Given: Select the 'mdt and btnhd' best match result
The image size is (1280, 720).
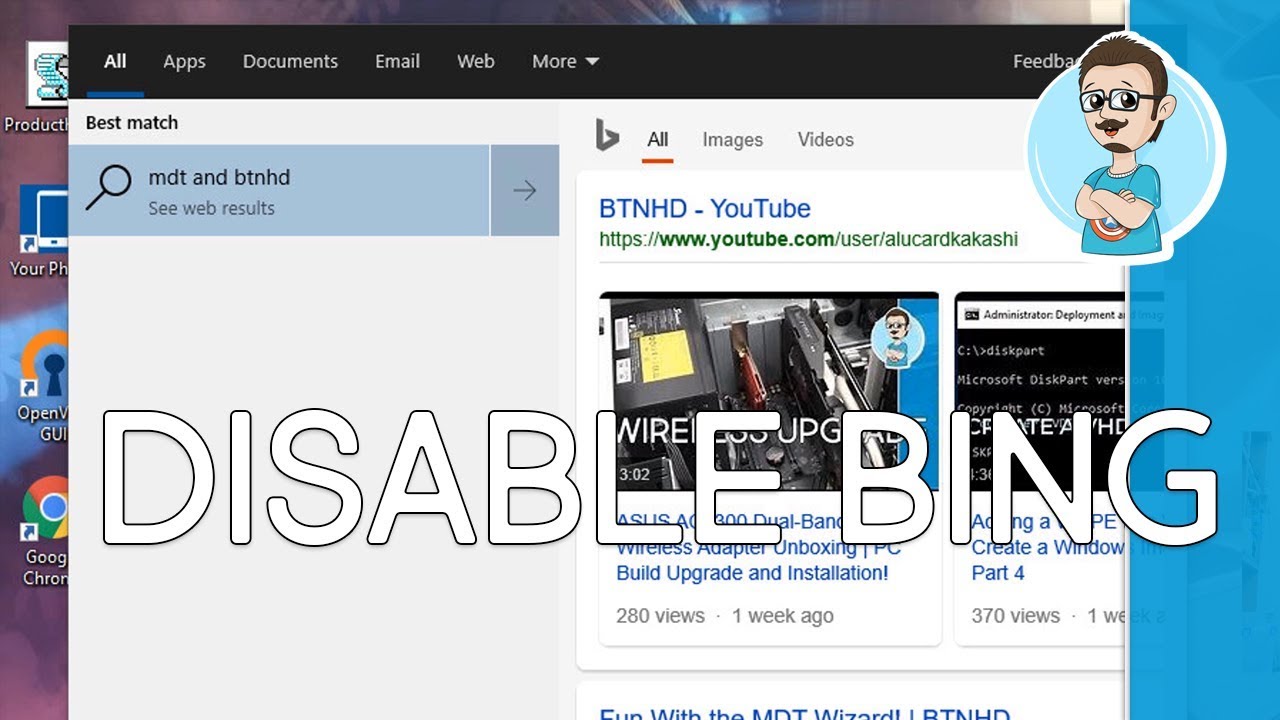Looking at the screenshot, I should point(279,190).
